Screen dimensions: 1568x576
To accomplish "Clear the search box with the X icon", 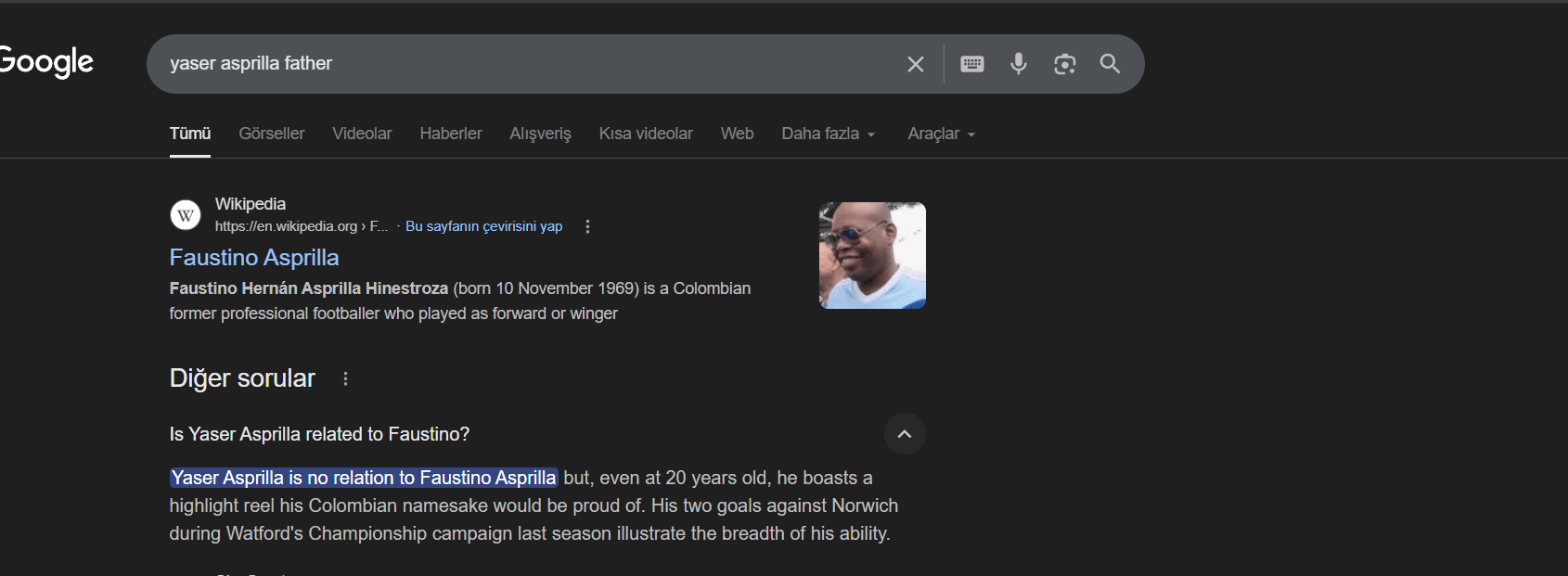I will (x=915, y=64).
